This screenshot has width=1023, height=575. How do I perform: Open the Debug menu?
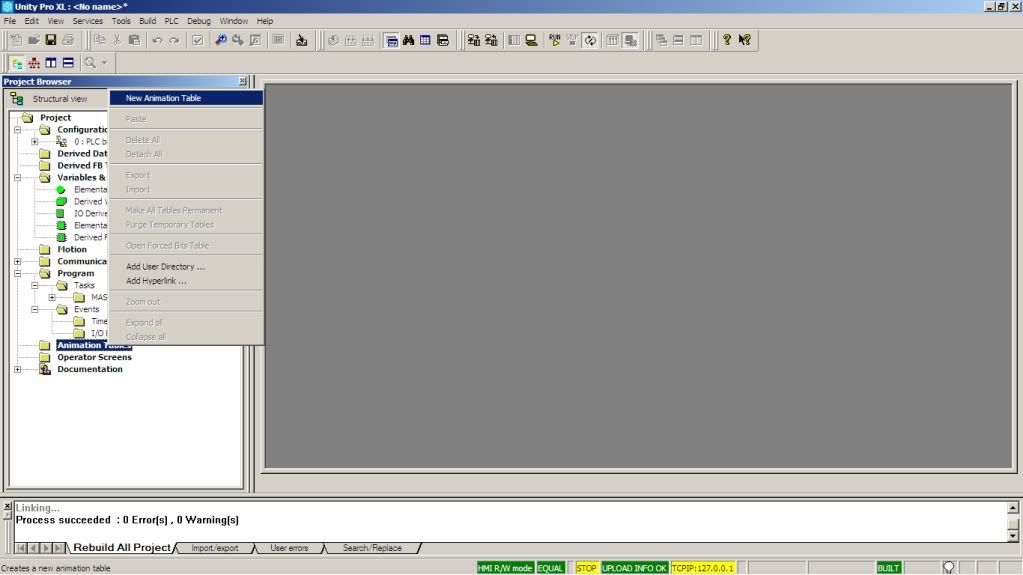(199, 21)
